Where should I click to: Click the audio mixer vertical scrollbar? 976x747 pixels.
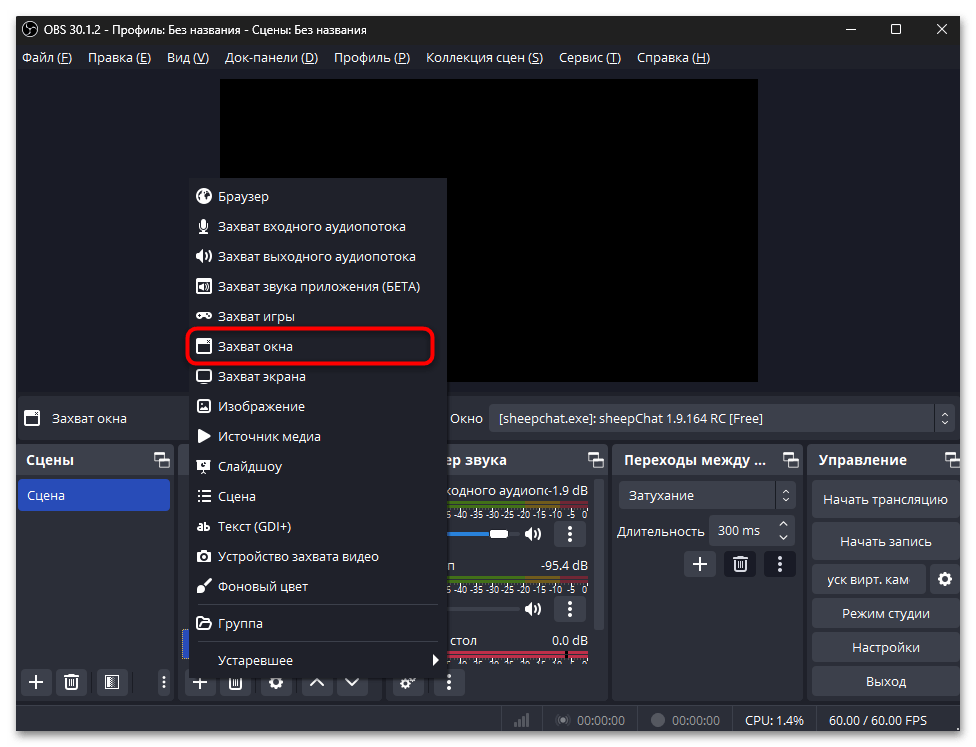[x=599, y=554]
